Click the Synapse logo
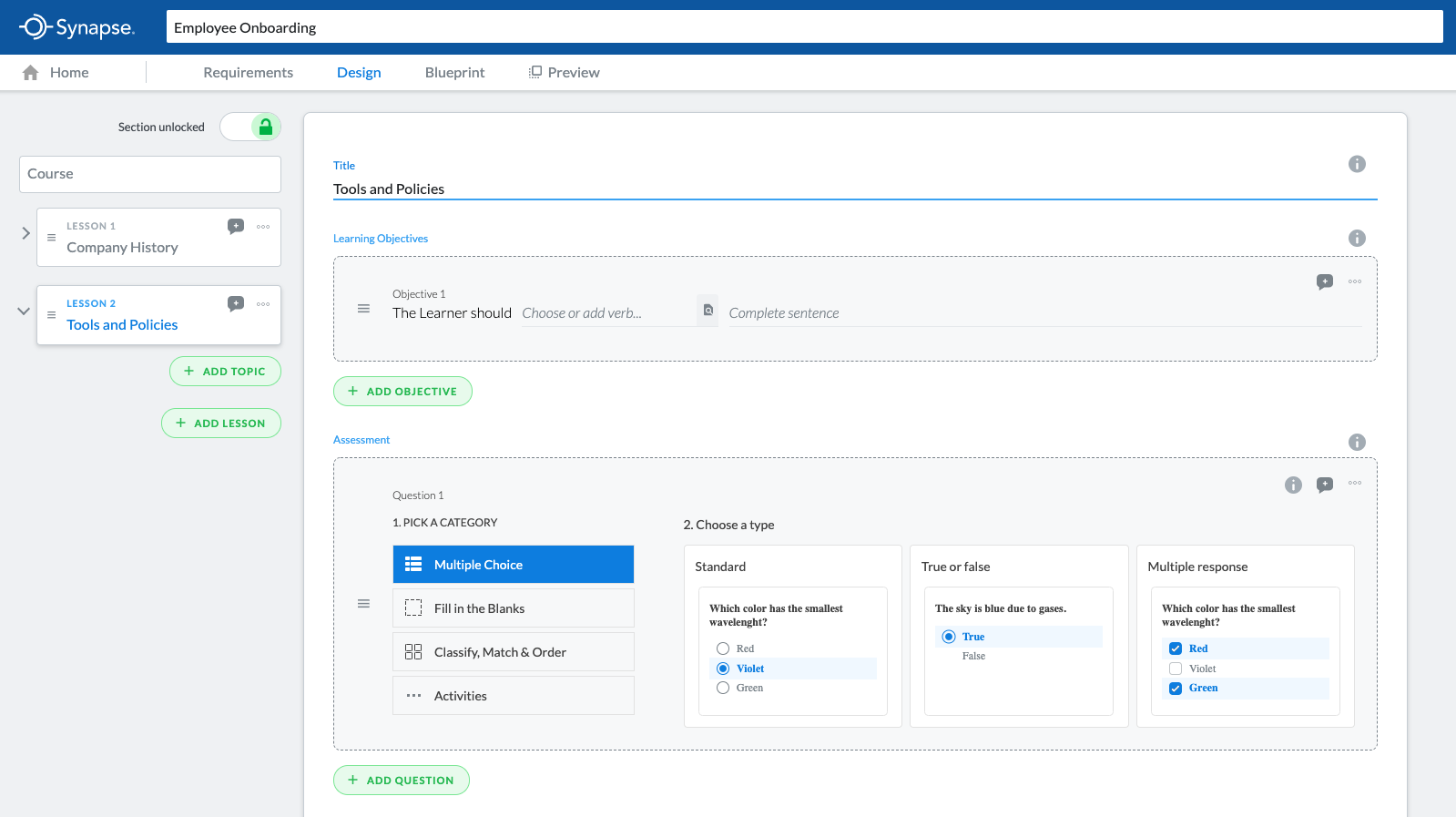The width and height of the screenshot is (1456, 817). coord(76,27)
